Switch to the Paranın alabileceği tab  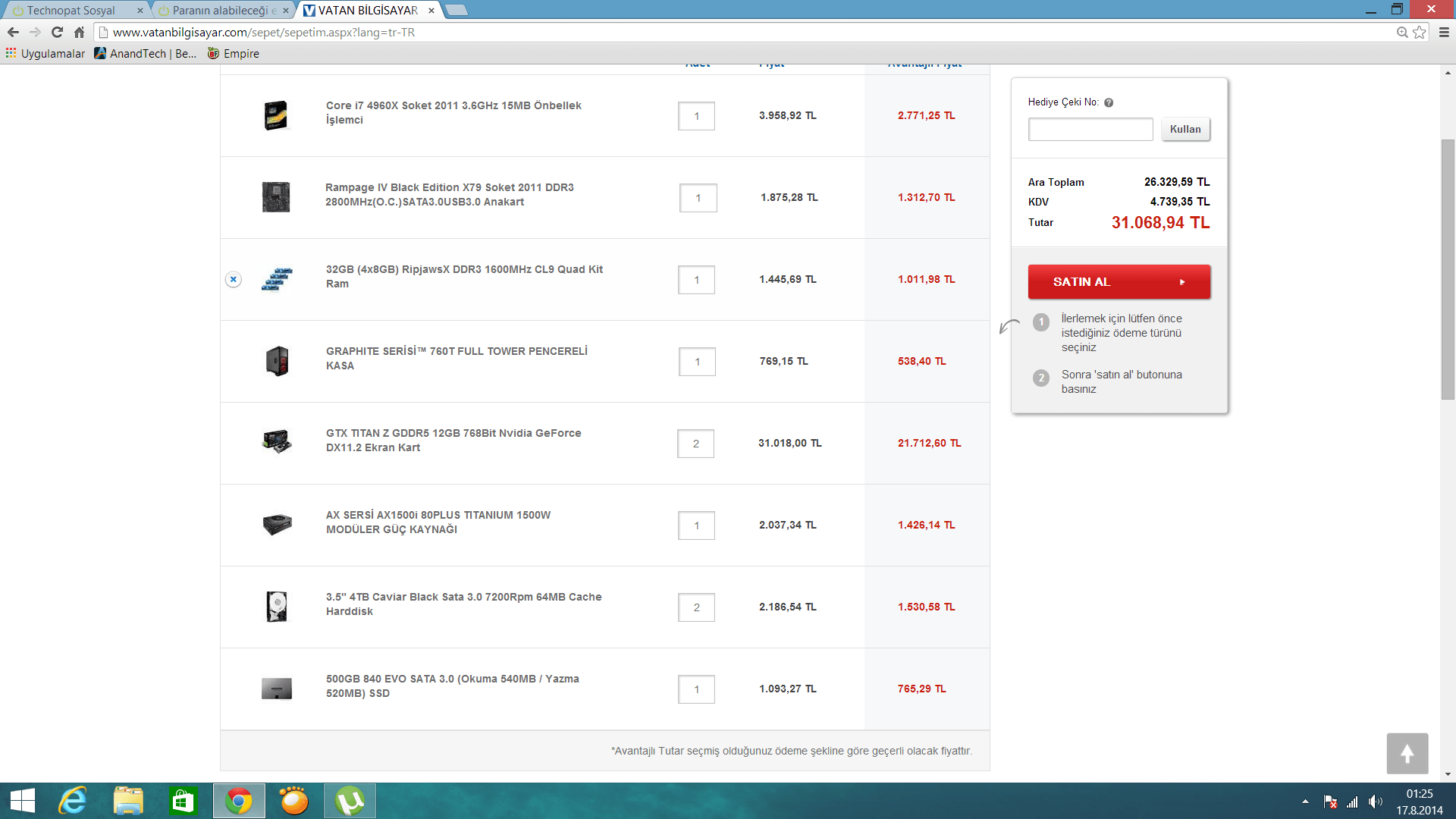tap(220, 10)
